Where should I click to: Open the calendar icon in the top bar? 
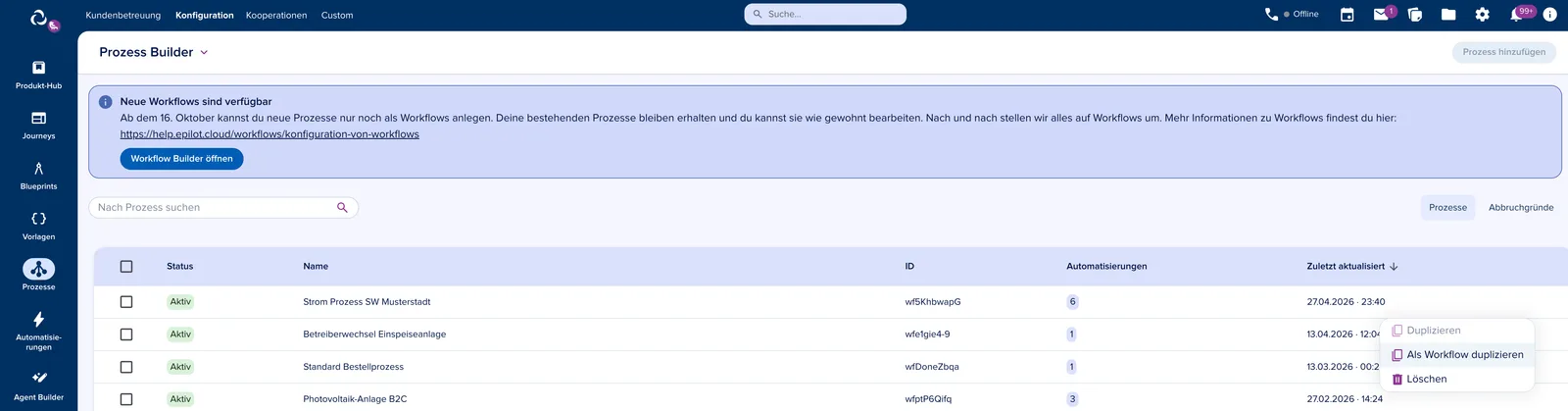pos(1347,15)
